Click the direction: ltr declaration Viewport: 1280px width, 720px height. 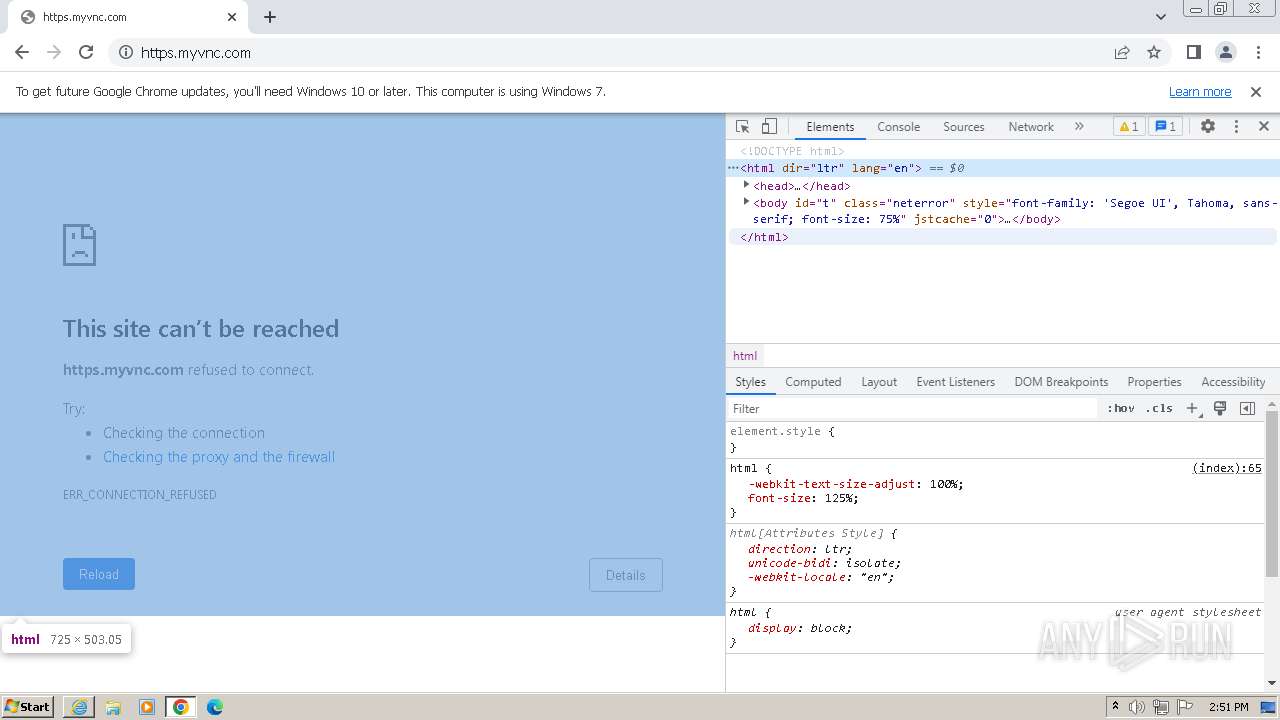[x=800, y=549]
